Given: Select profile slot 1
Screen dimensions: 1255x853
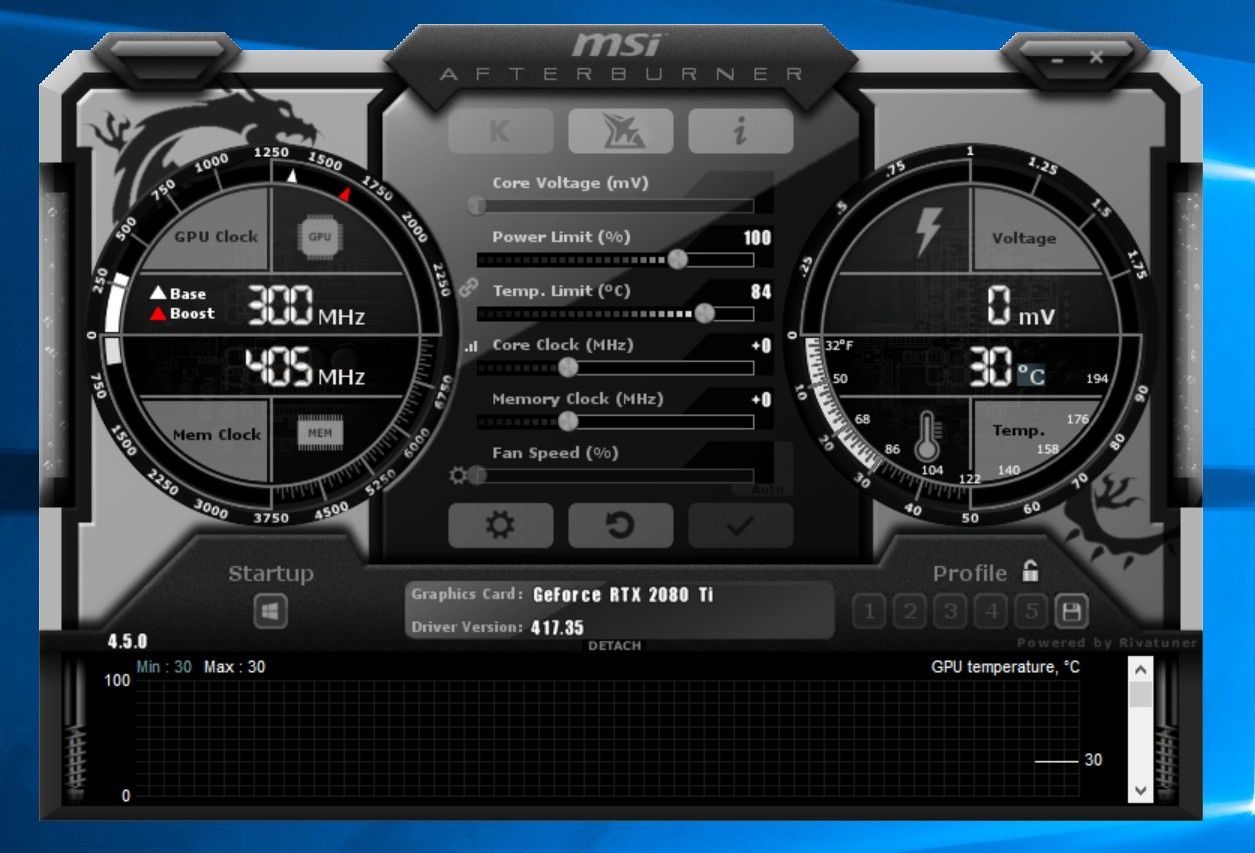Looking at the screenshot, I should coord(869,611).
